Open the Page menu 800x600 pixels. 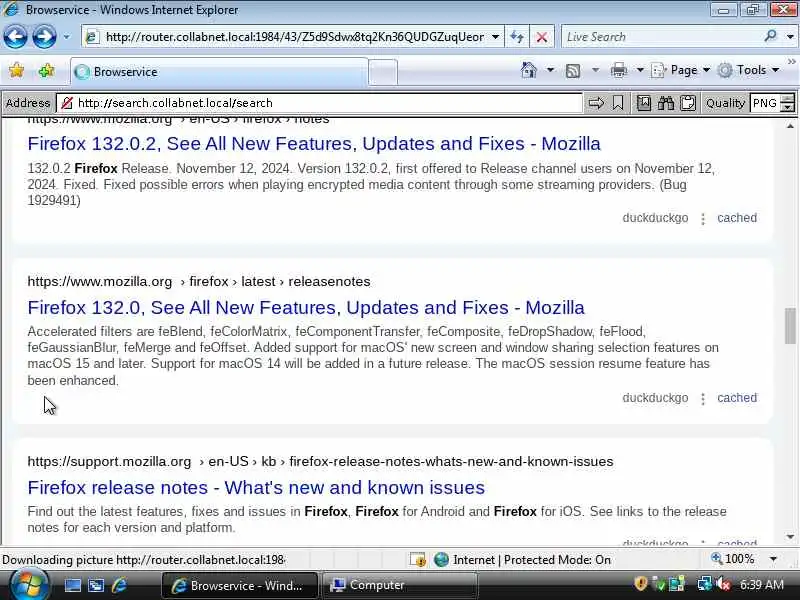pos(680,70)
